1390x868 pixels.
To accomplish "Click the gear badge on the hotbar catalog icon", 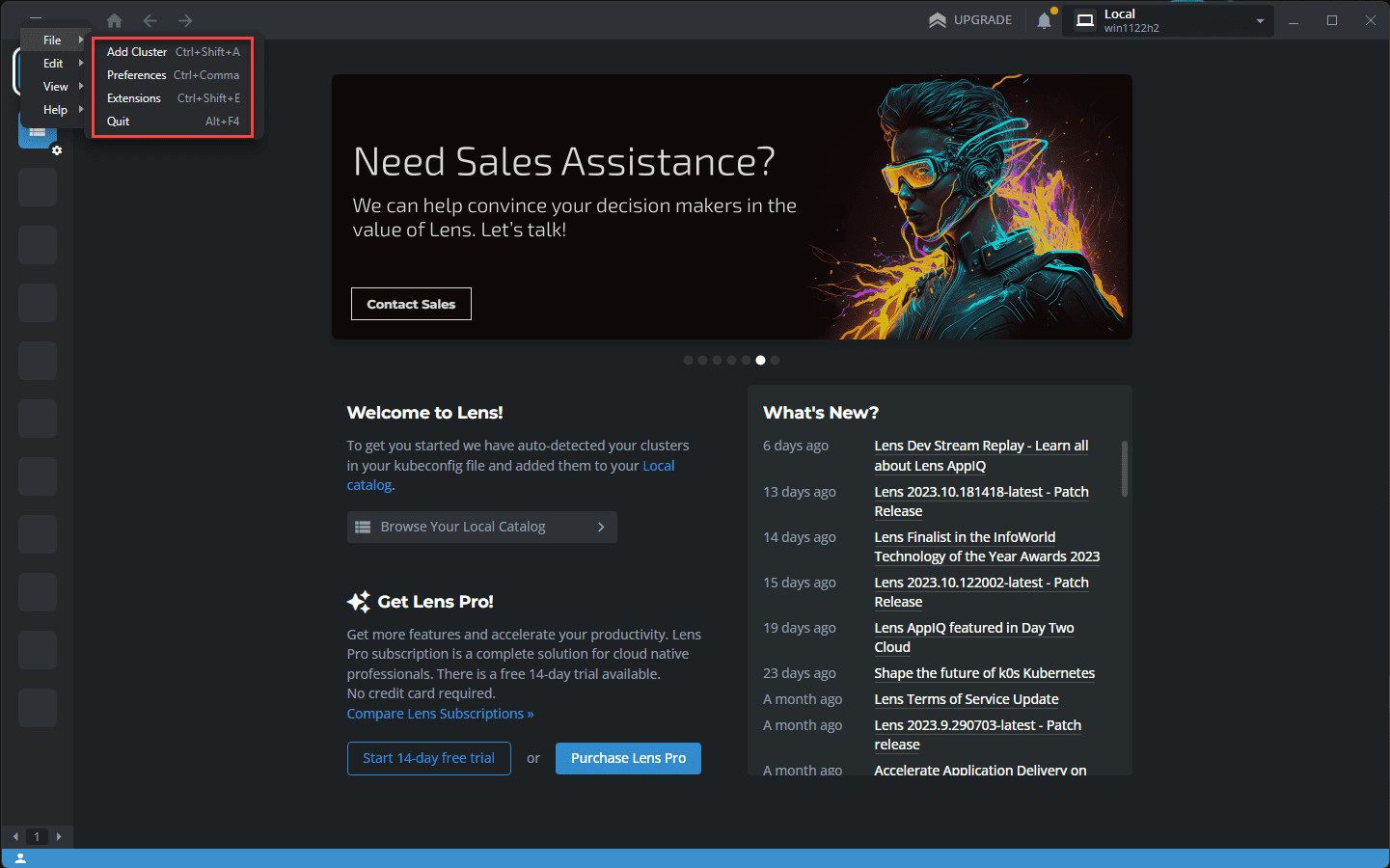I will pyautogui.click(x=57, y=150).
